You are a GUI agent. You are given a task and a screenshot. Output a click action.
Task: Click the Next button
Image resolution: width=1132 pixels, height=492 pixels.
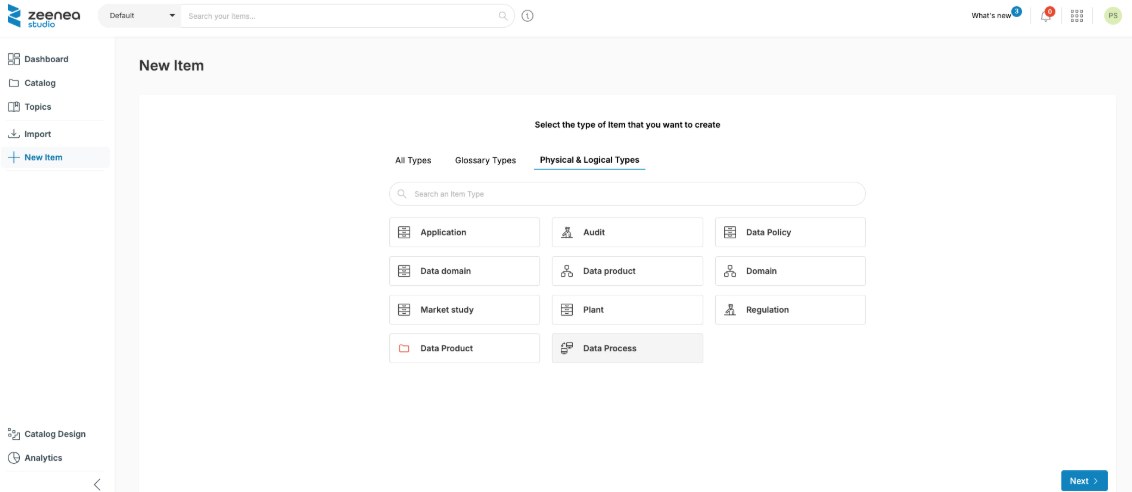1084,481
